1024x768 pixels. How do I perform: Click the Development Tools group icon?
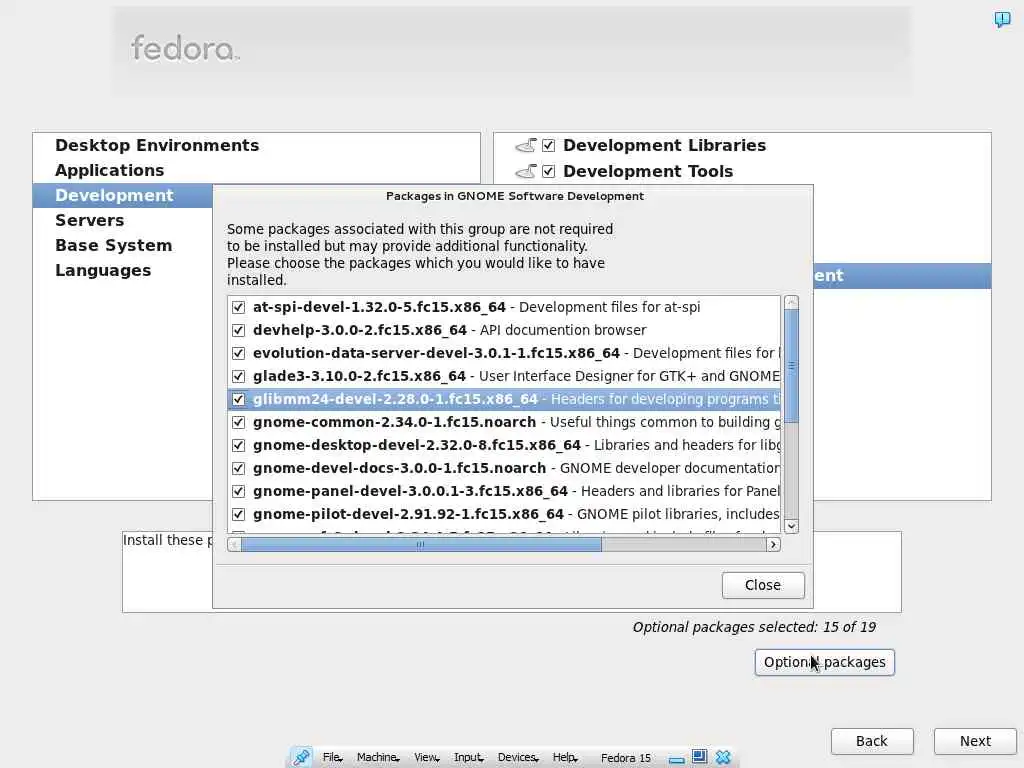526,171
